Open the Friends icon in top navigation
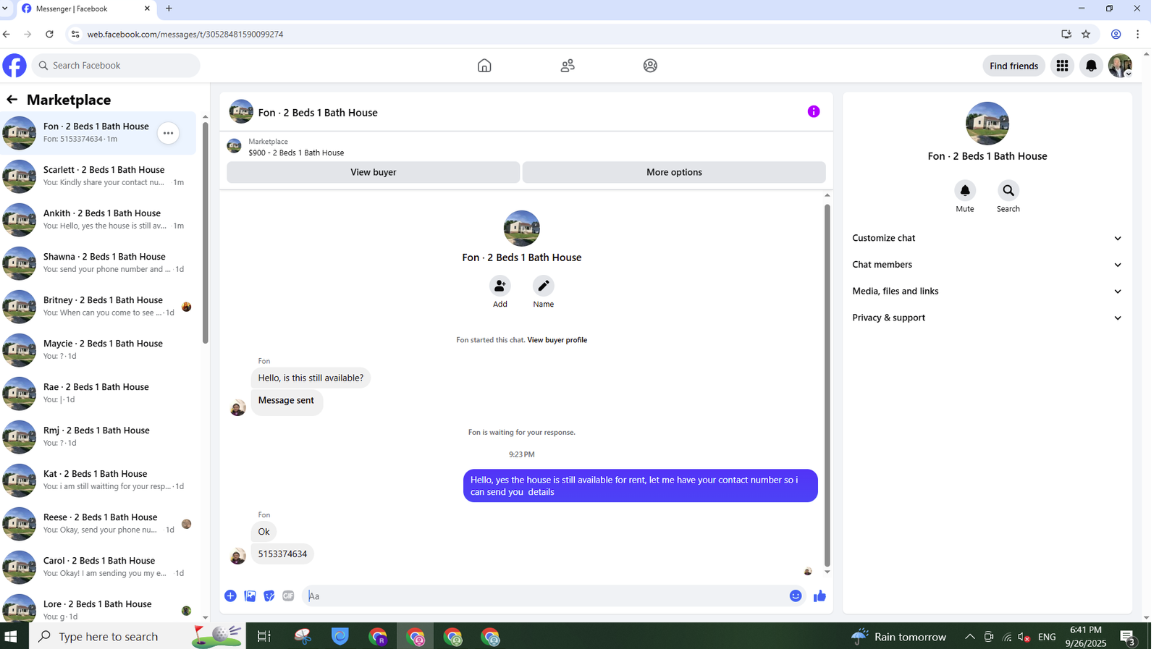This screenshot has width=1155, height=649. [567, 66]
